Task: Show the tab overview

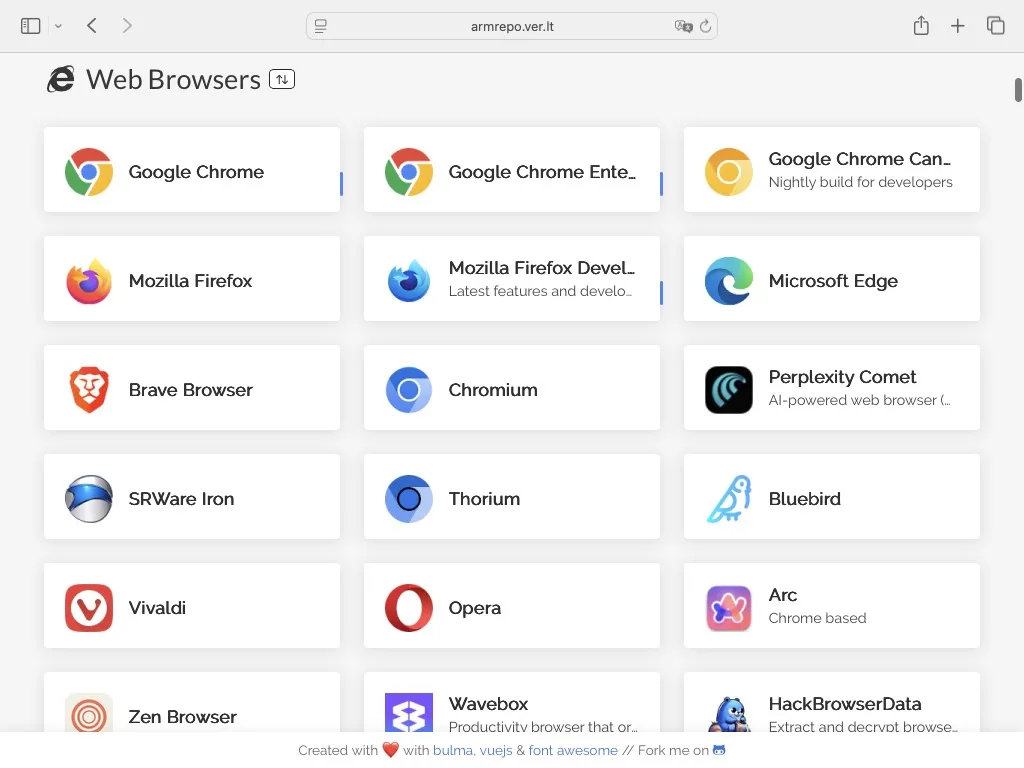Action: (995, 25)
